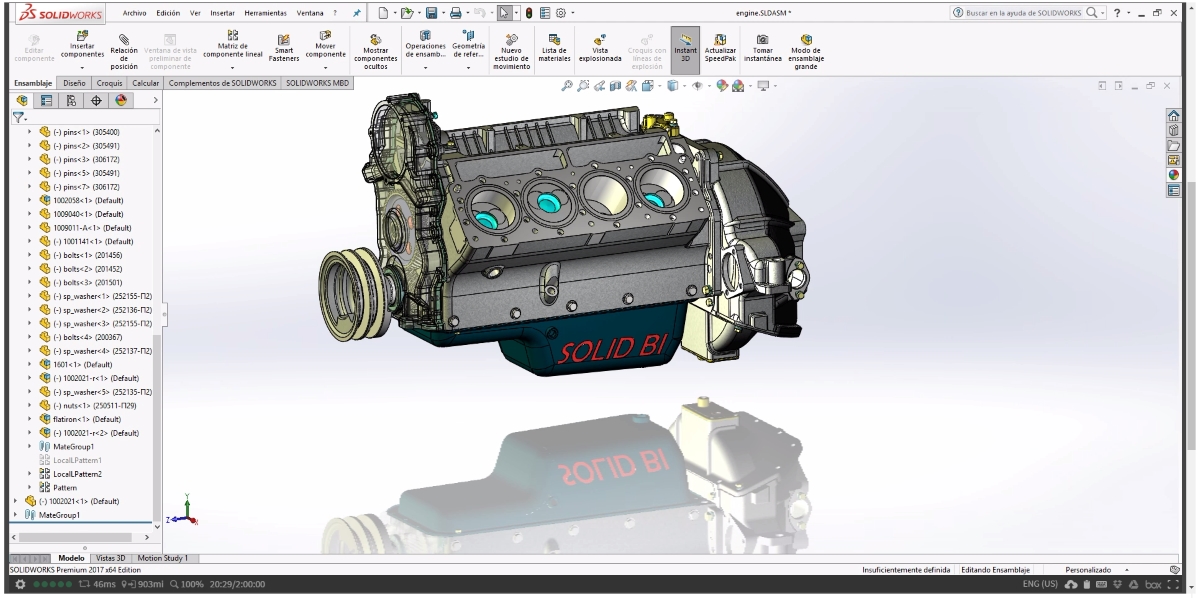The width and height of the screenshot is (1200, 598).
Task: Open Motion Study 1 tab
Action: click(x=162, y=558)
